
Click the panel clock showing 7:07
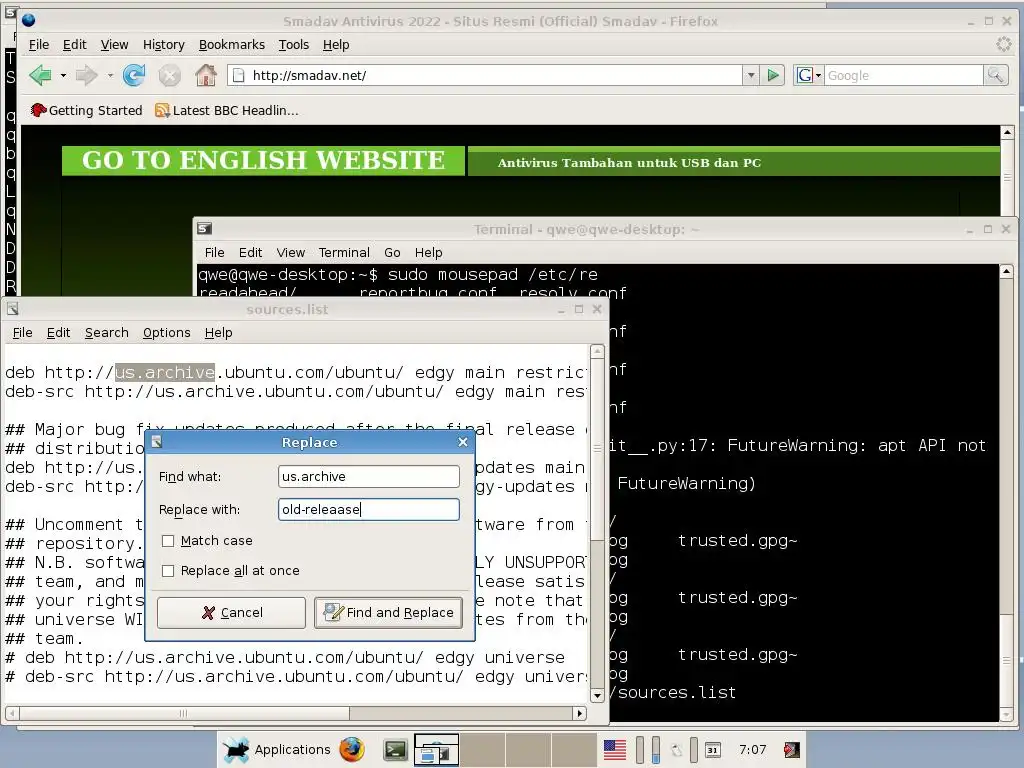pos(752,749)
